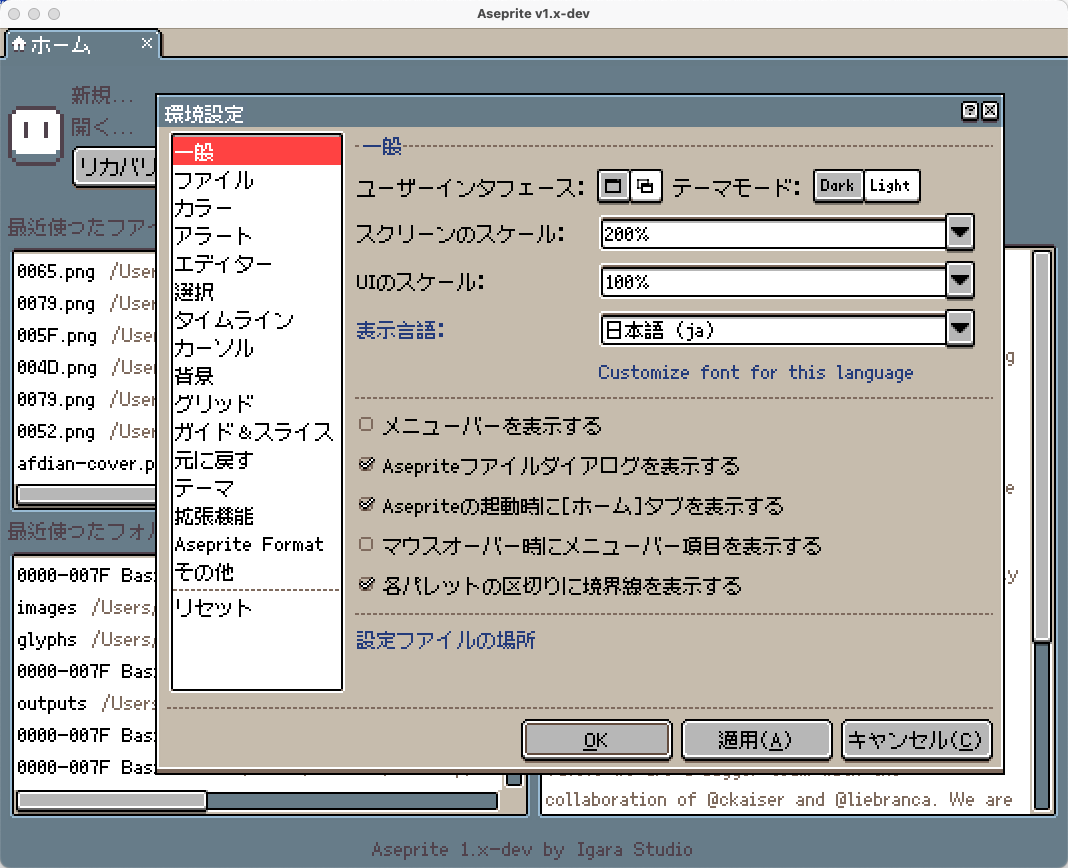Click 適用(A) apply button
The width and height of the screenshot is (1068, 868).
[x=756, y=740]
